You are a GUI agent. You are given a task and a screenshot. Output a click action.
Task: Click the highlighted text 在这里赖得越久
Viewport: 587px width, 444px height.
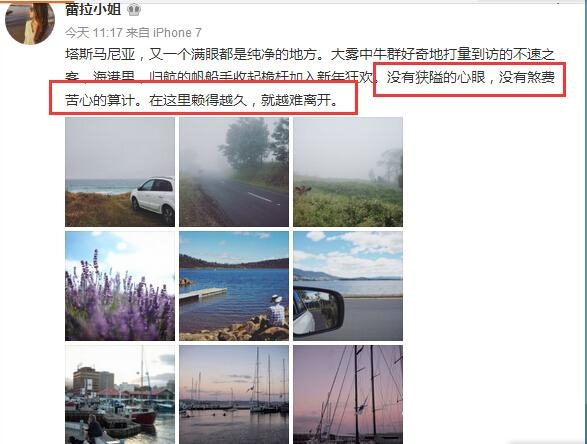pos(198,100)
